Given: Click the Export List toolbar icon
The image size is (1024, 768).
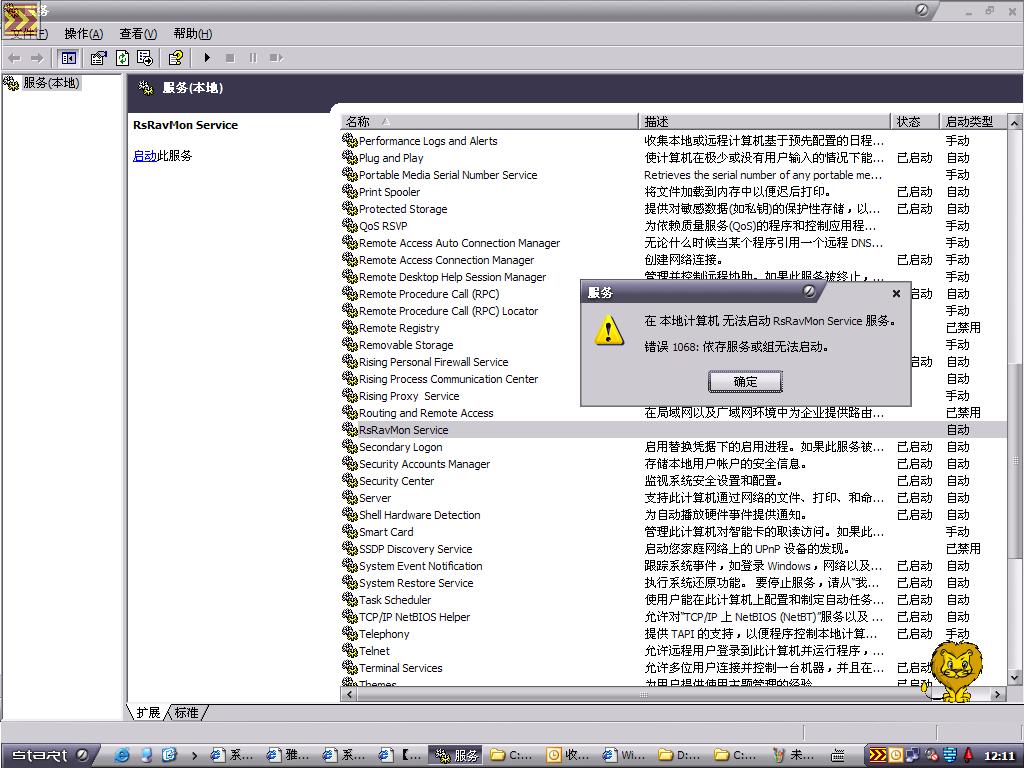Looking at the screenshot, I should [x=145, y=58].
